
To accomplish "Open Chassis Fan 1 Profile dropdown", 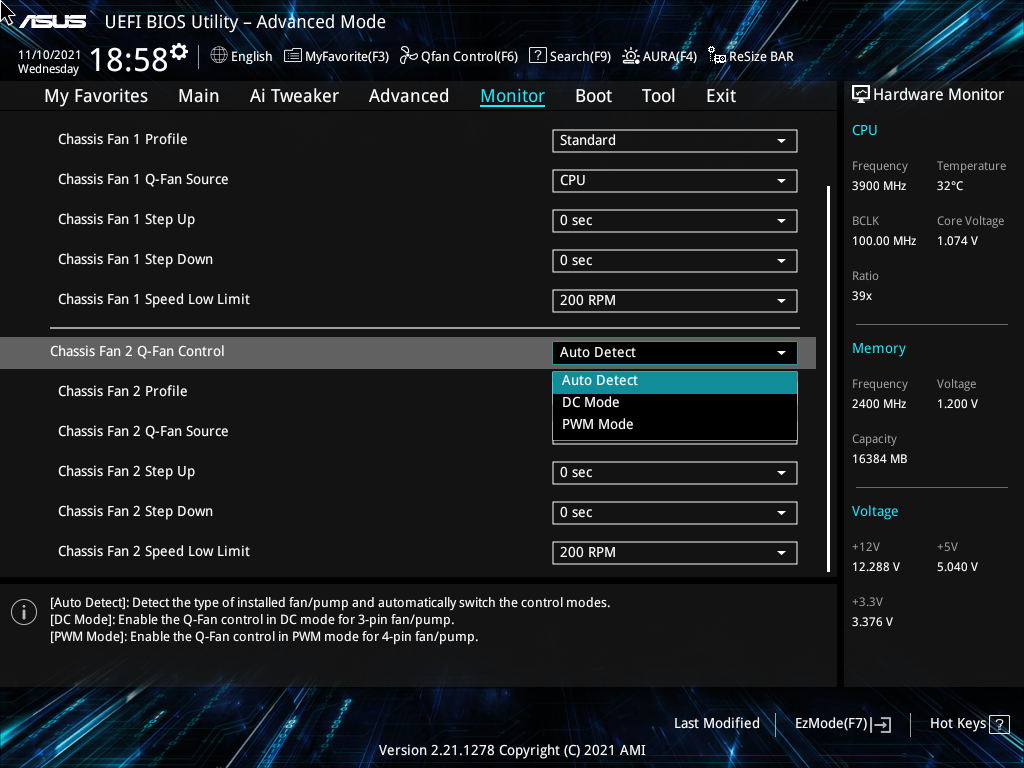I will pos(675,140).
